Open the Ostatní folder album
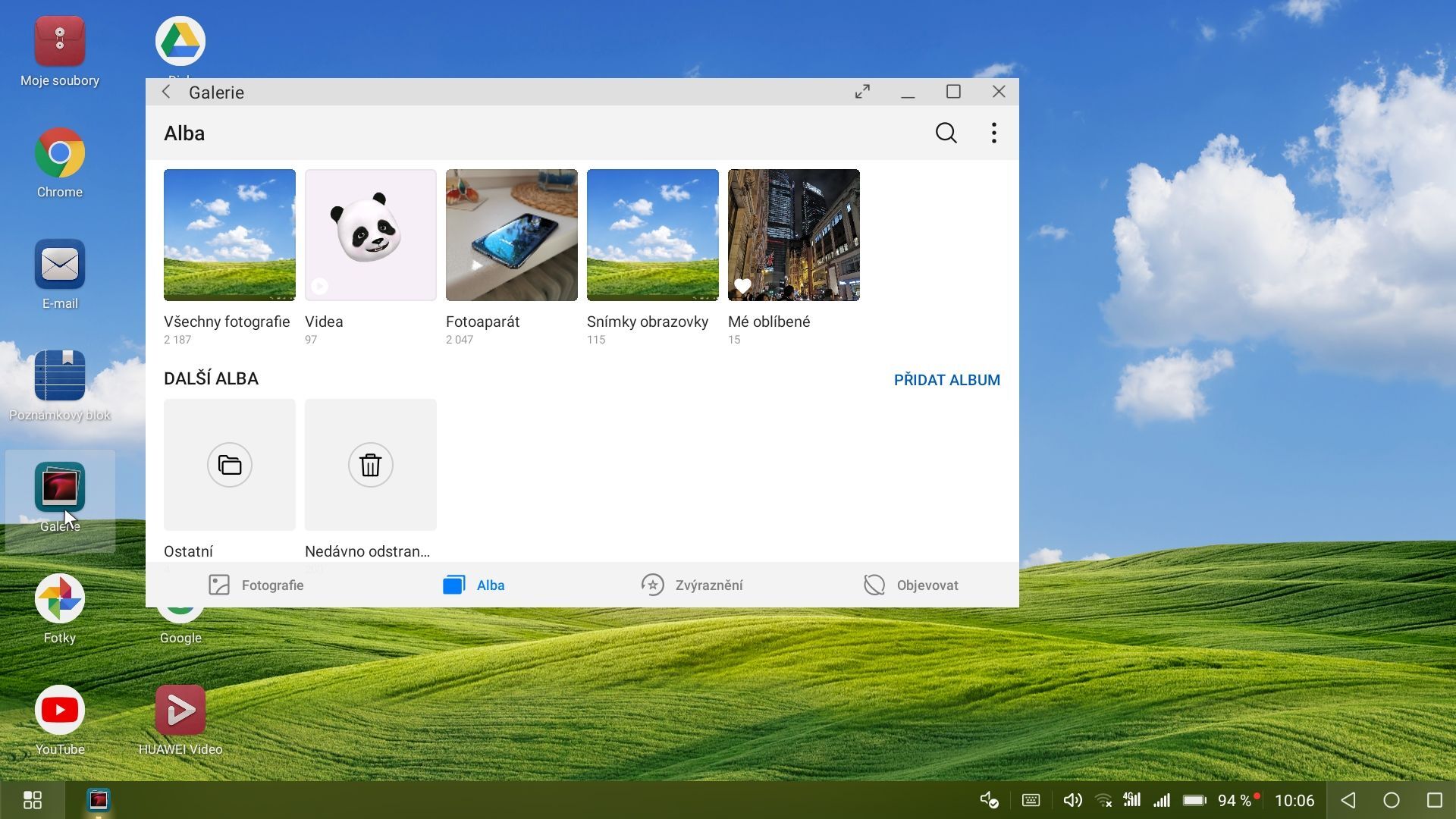1456x819 pixels. pyautogui.click(x=229, y=465)
